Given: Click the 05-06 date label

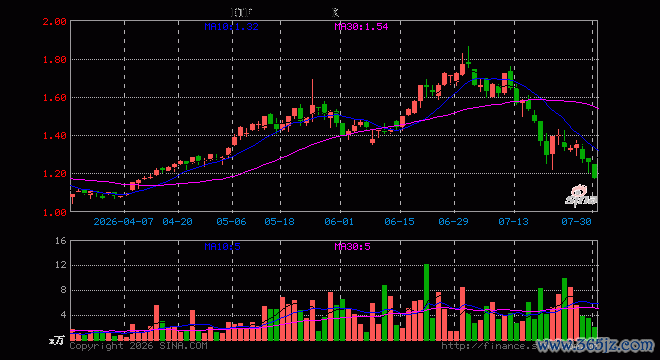Looking at the screenshot, I should pyautogui.click(x=231, y=221).
